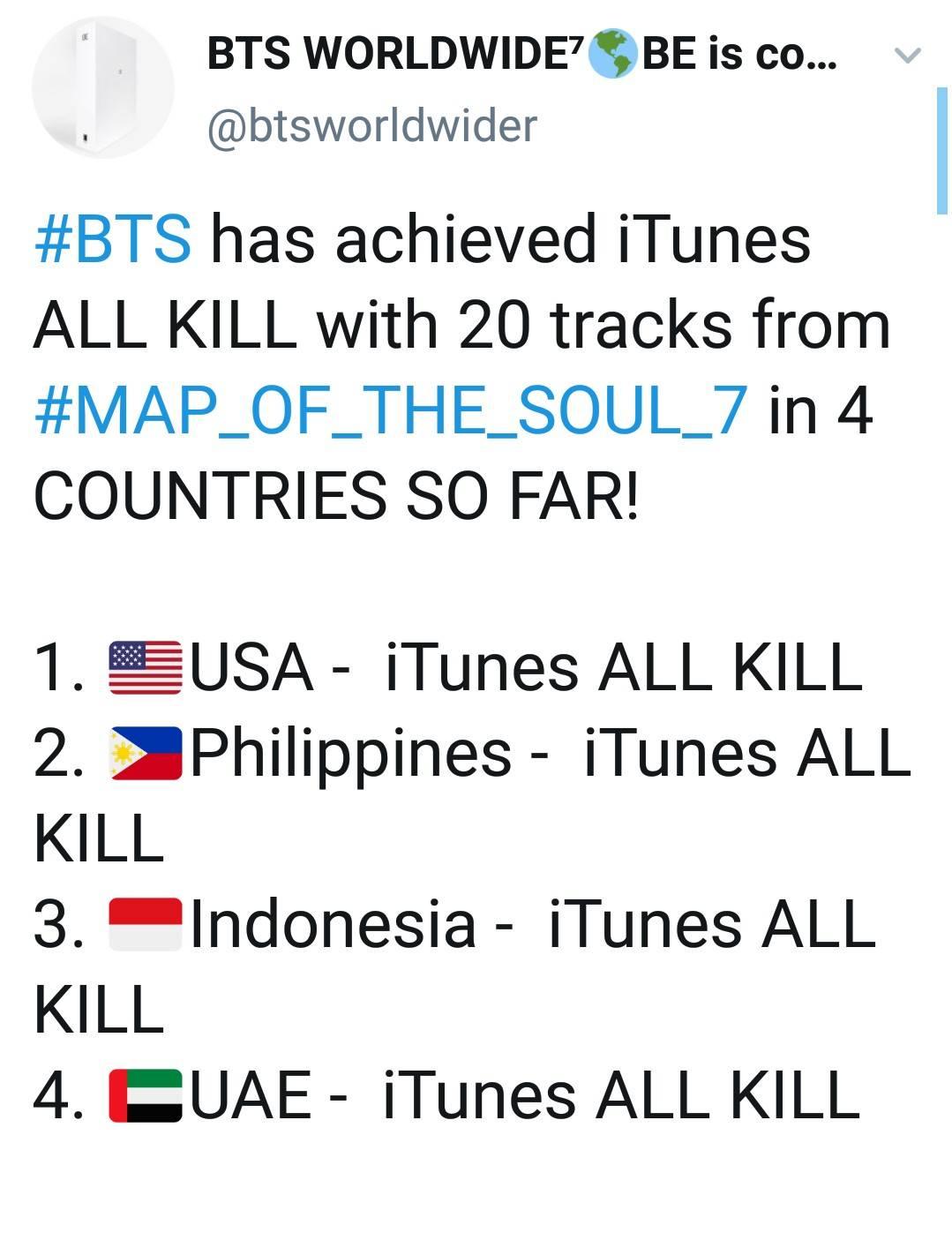Click the UAE flag emoji
Image resolution: width=952 pixels, height=1233 pixels.
point(145,1095)
